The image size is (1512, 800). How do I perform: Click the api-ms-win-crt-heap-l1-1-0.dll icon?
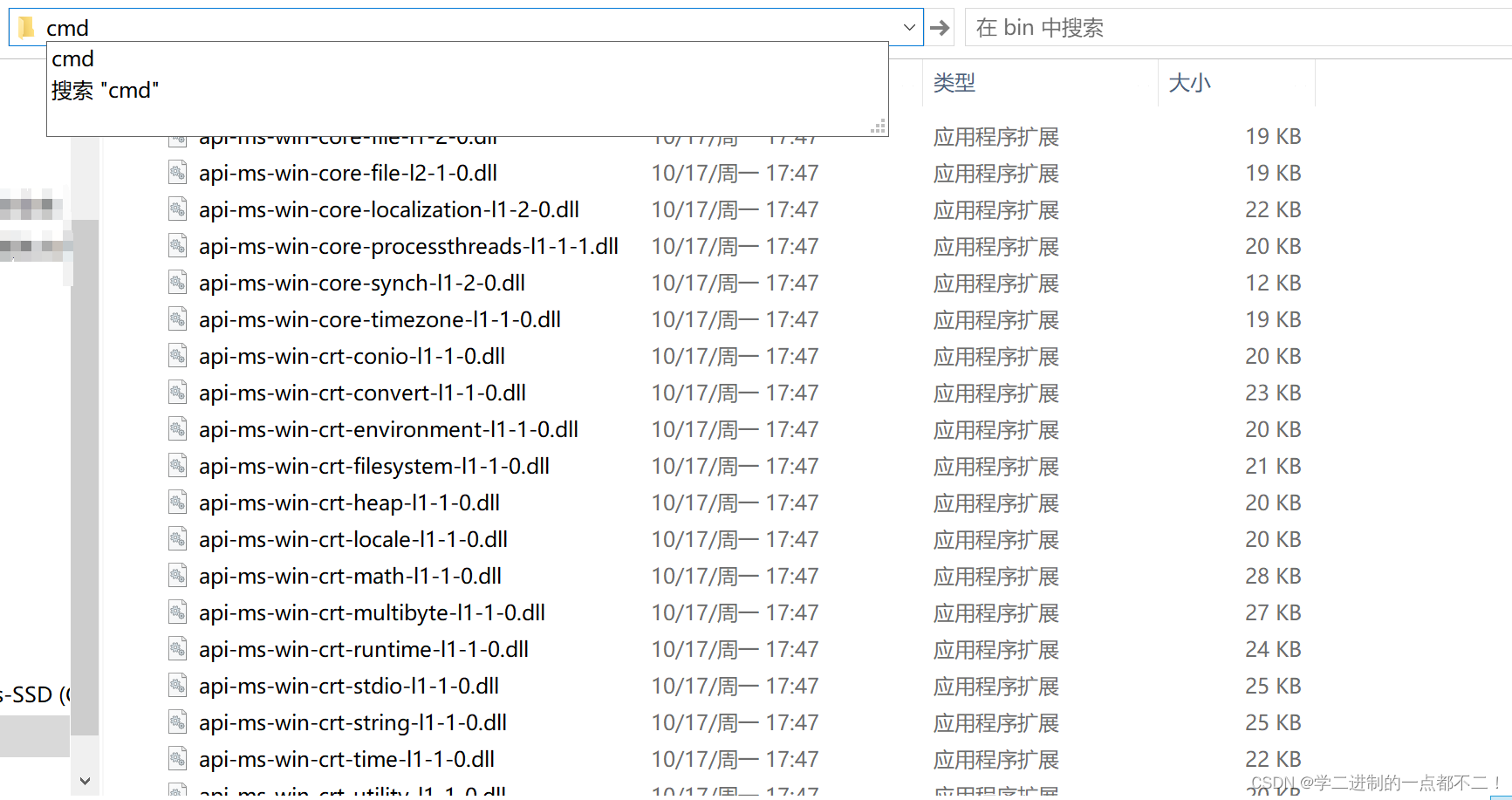click(177, 502)
